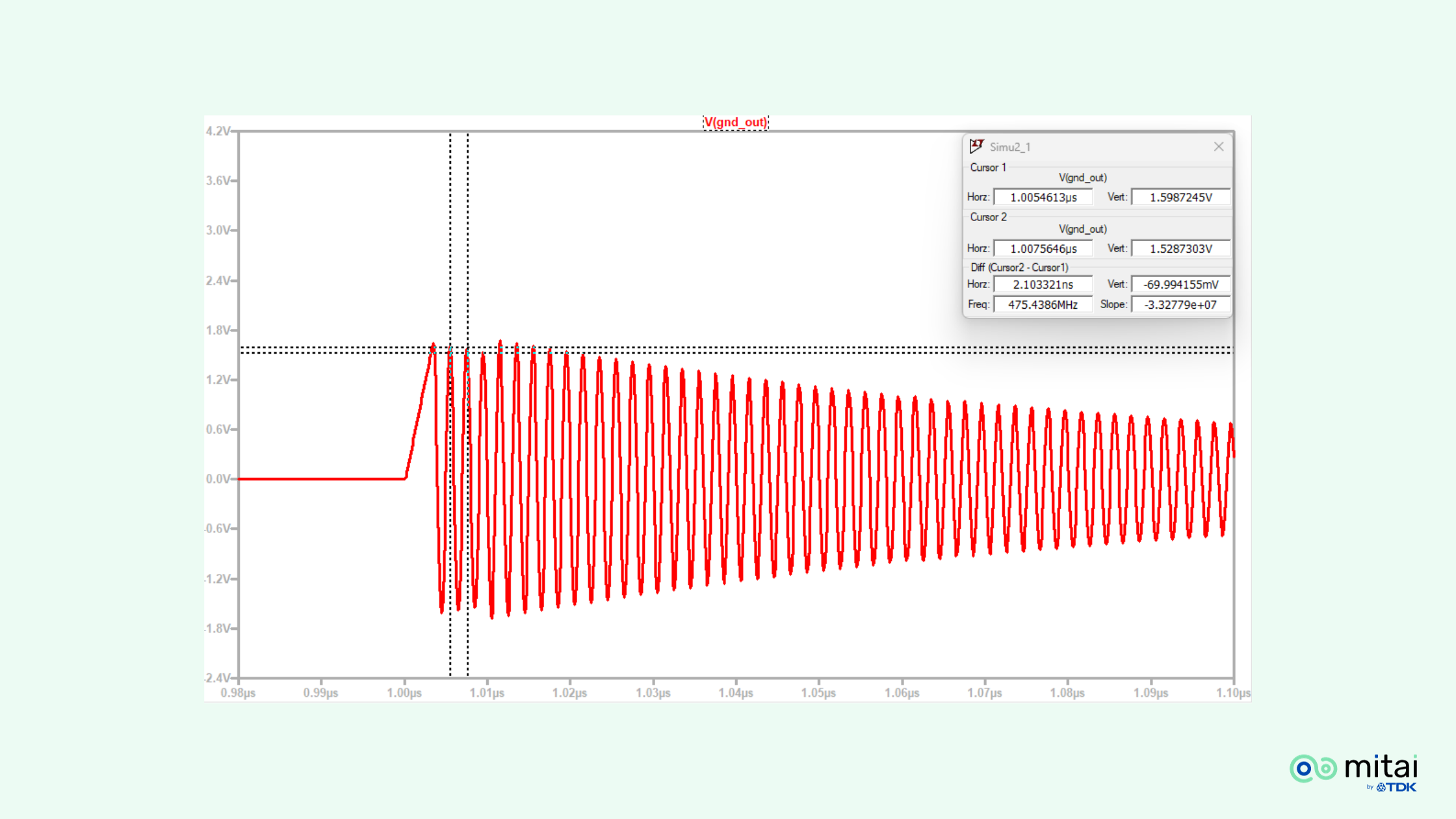Screen dimensions: 1456x819
Task: Click the TDK logo text
Action: point(1396,787)
